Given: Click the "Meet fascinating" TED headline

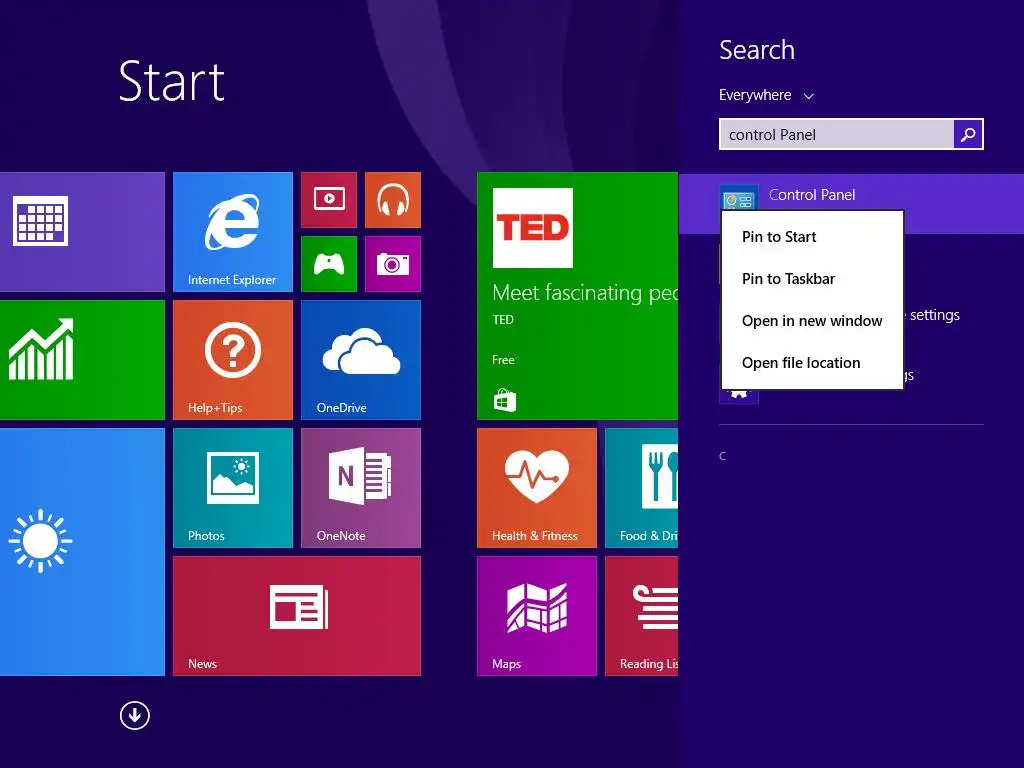Looking at the screenshot, I should pyautogui.click(x=585, y=293).
